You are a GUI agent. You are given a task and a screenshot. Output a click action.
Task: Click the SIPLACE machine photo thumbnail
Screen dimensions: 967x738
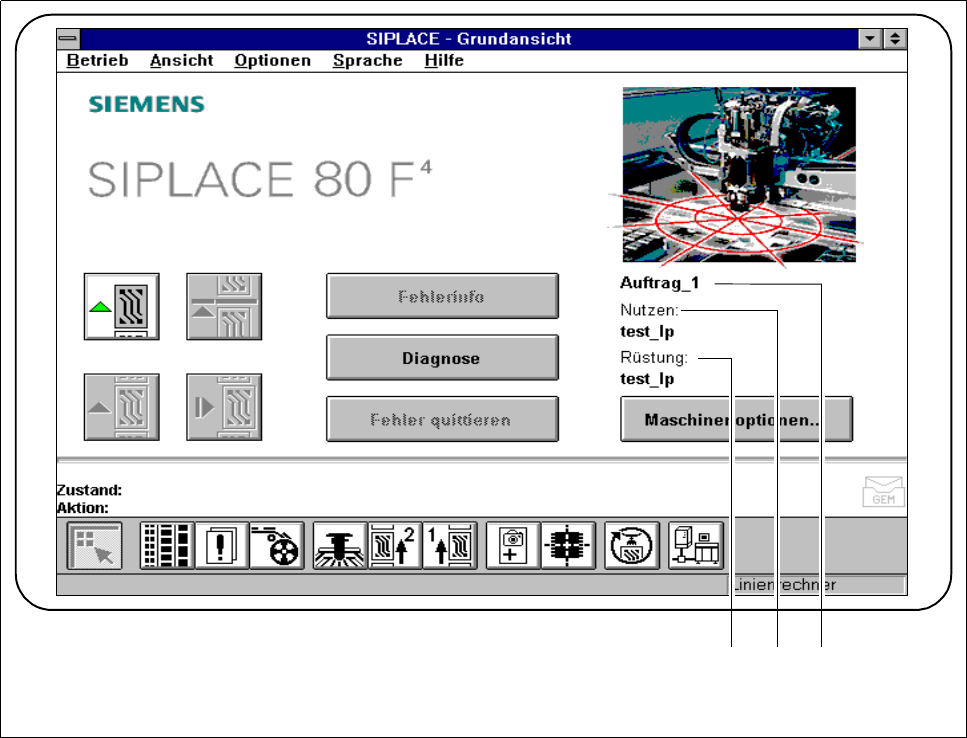point(739,174)
